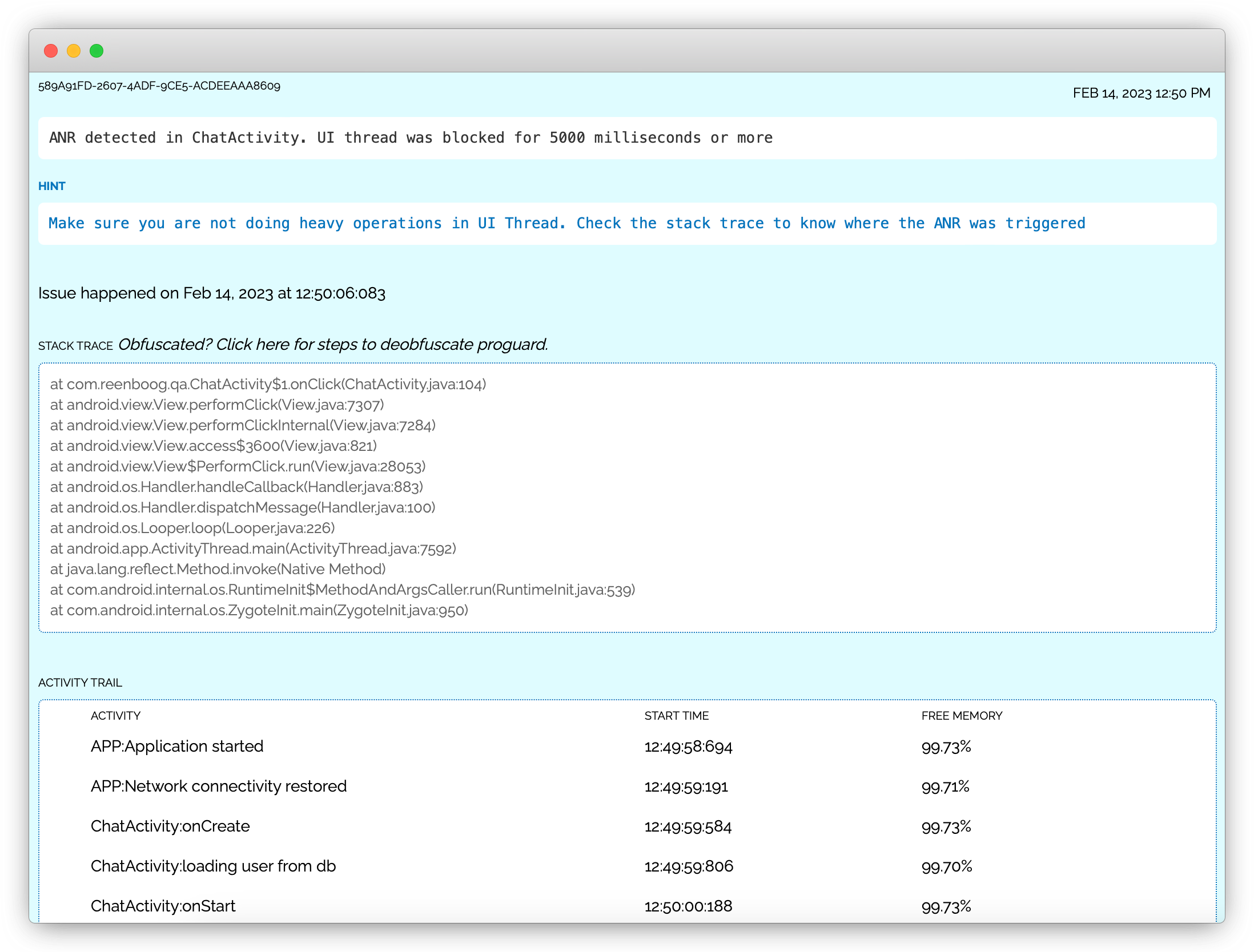Click the ZygoteInit.main stack trace line
The width and height of the screenshot is (1254, 952).
[259, 610]
